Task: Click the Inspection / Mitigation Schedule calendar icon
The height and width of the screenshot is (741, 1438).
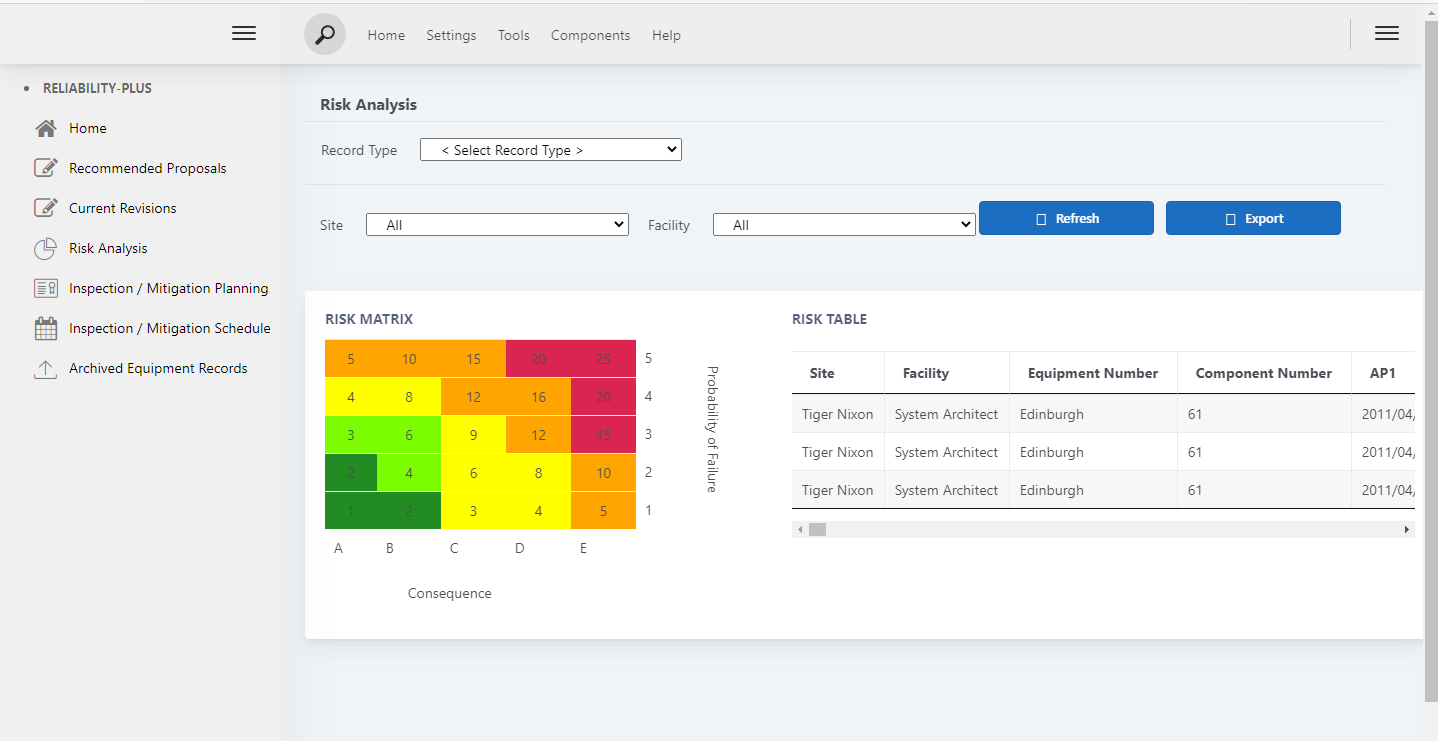Action: point(45,328)
